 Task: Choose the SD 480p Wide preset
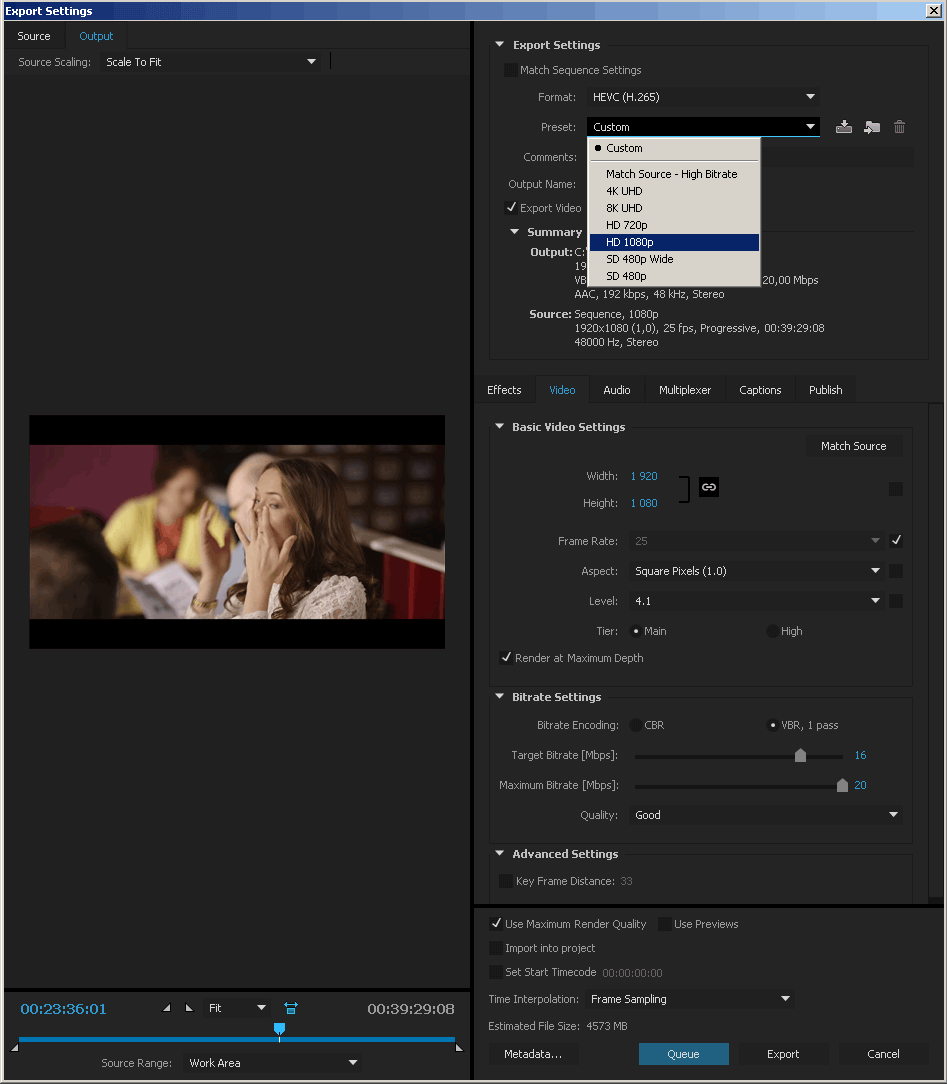point(674,259)
